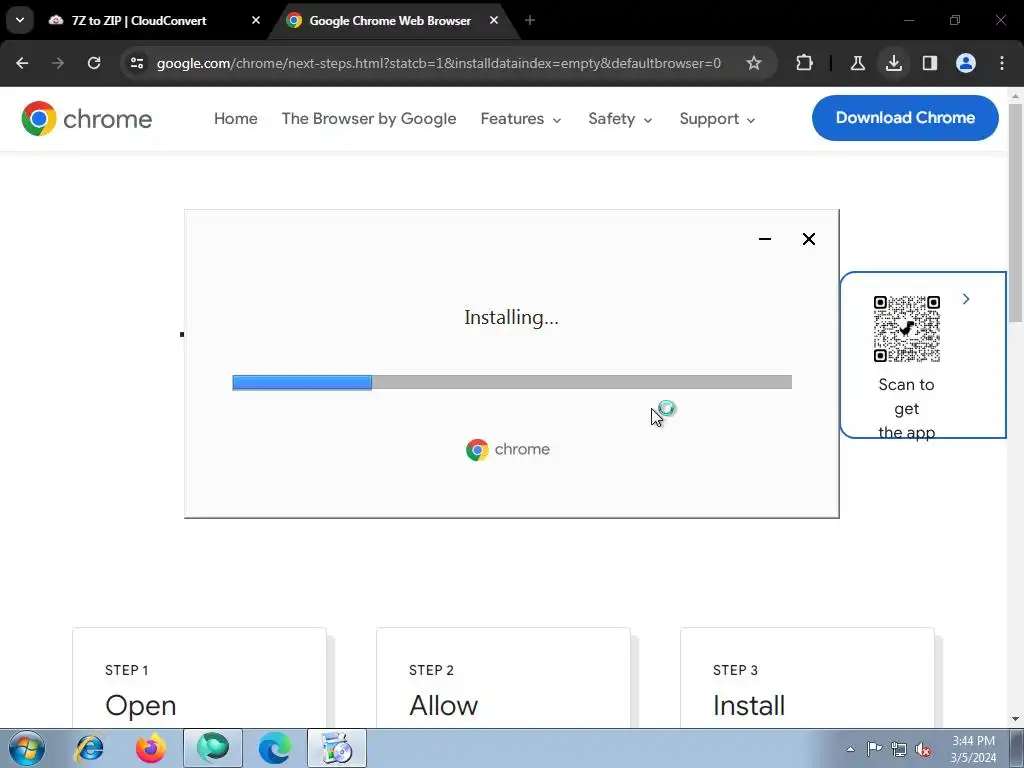Close the CloudConvert tab
Image resolution: width=1024 pixels, height=768 pixels.
click(x=256, y=20)
